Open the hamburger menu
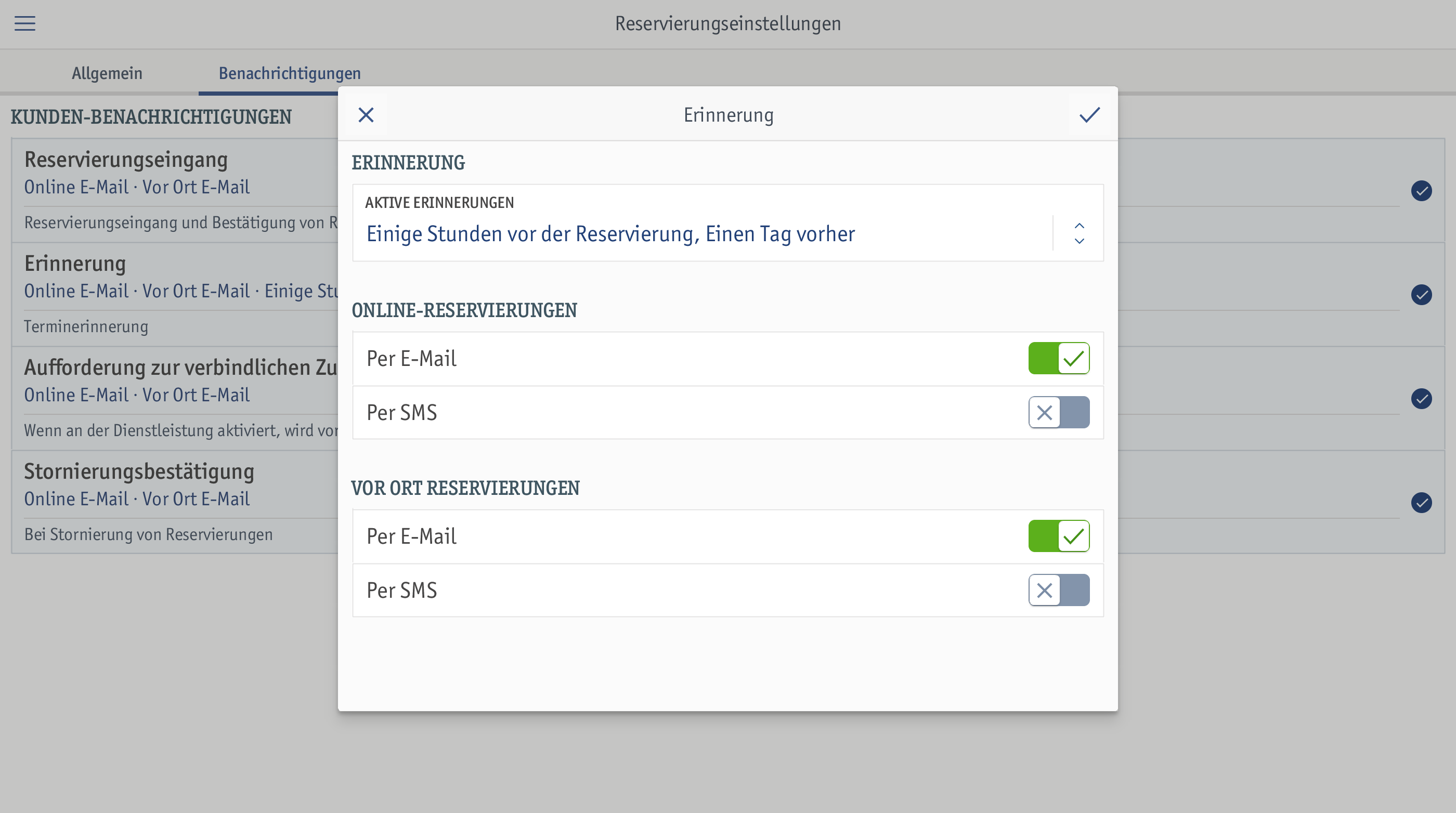The height and width of the screenshot is (813, 1456). (x=25, y=24)
